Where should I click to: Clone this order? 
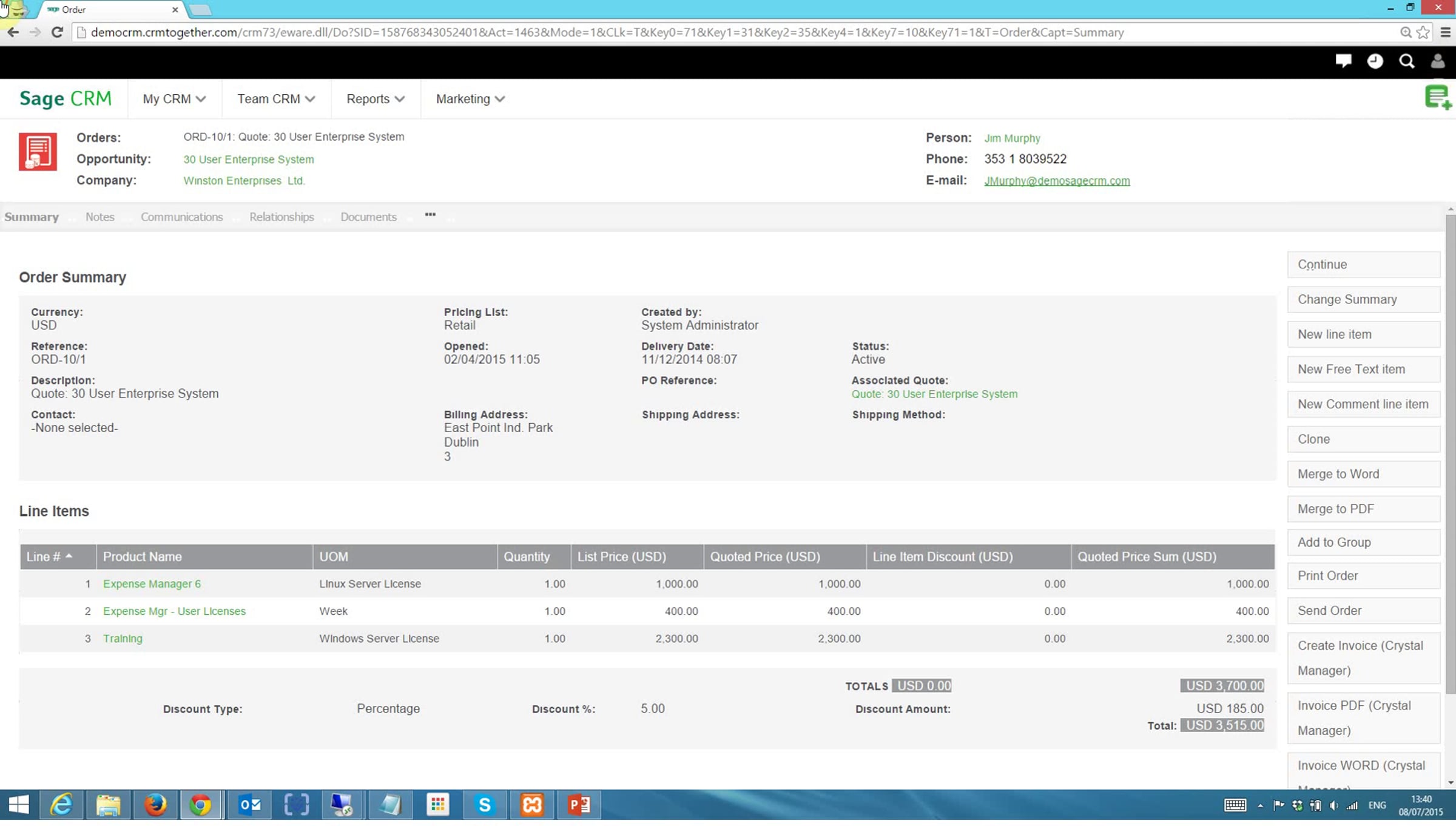pyautogui.click(x=1363, y=439)
